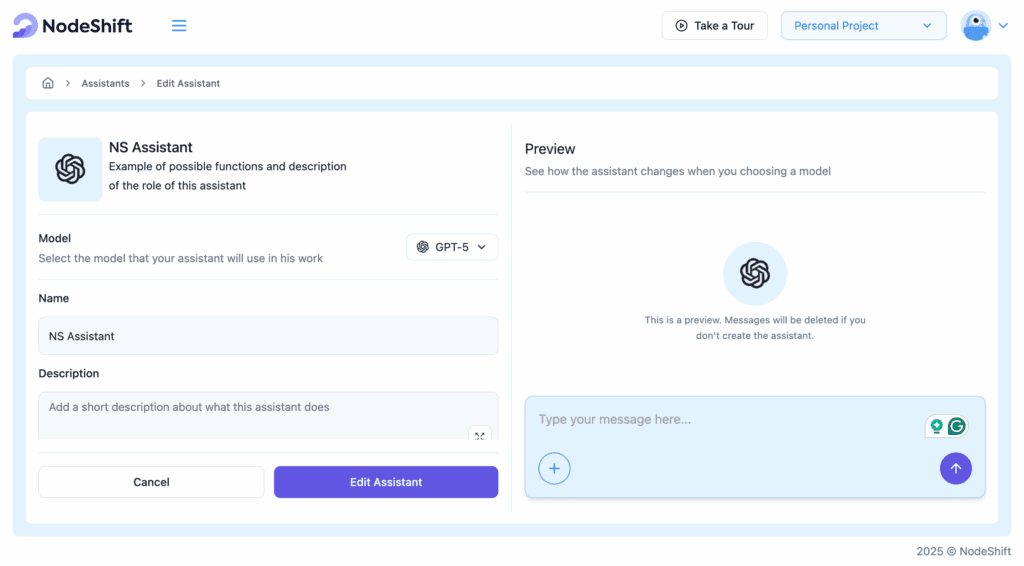This screenshot has width=1024, height=566.
Task: Send message with the arrow-up icon
Action: tap(955, 468)
